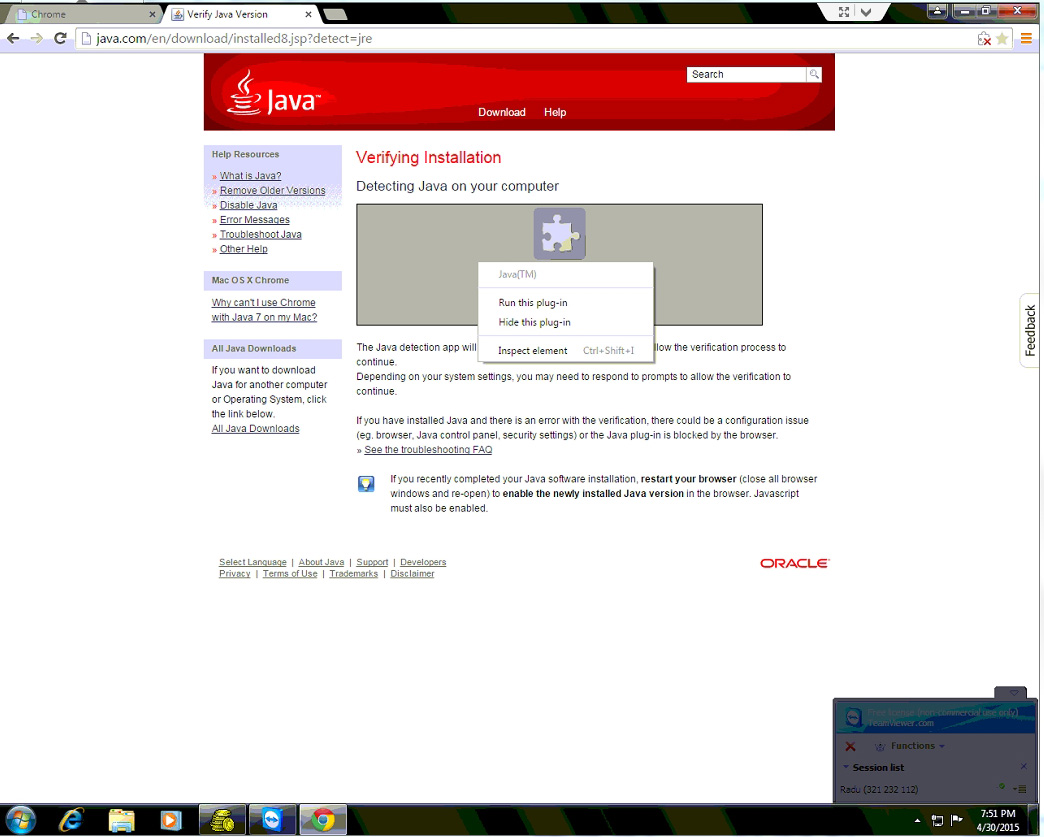Open the Disable Java link
Image resolution: width=1044 pixels, height=837 pixels.
248,205
